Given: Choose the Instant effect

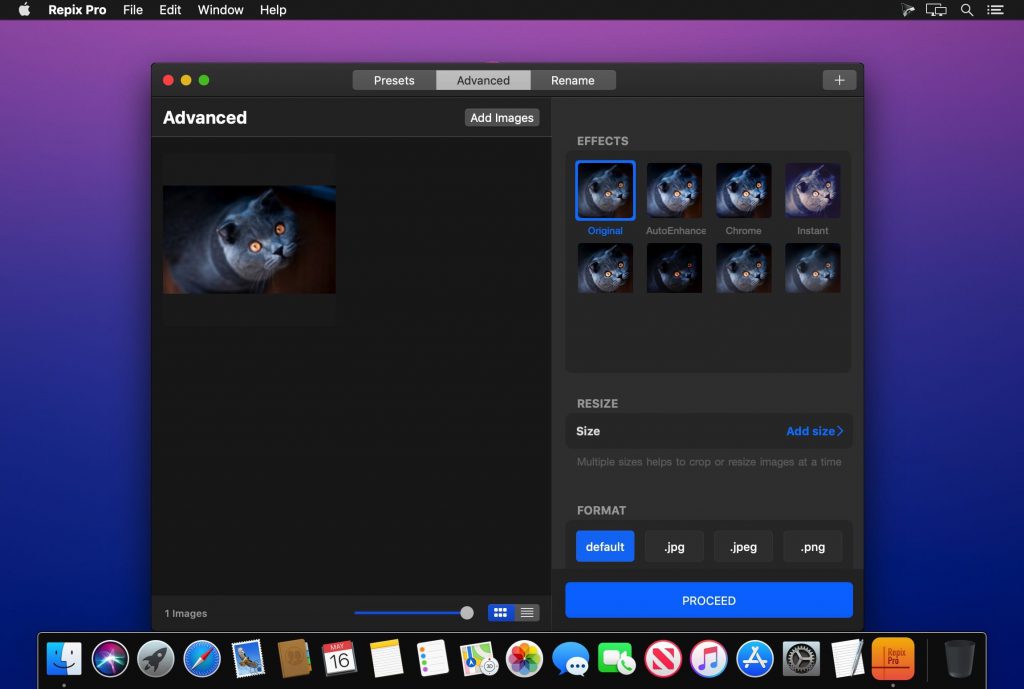Looking at the screenshot, I should 812,191.
